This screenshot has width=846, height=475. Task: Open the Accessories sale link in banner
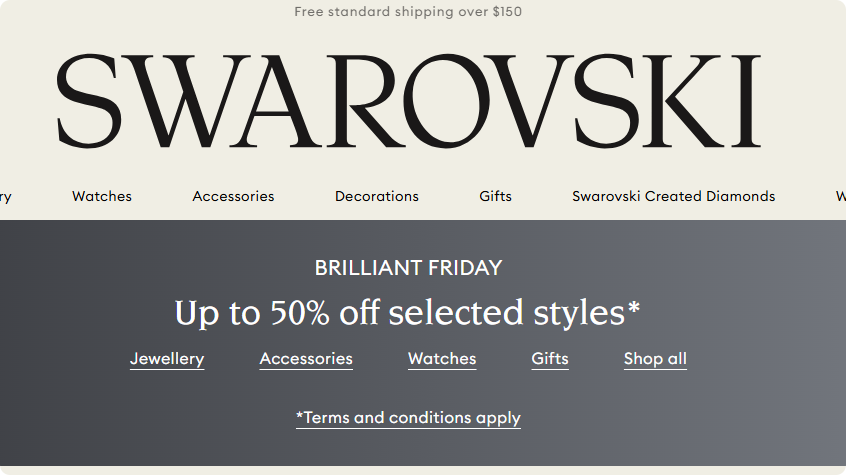(x=306, y=359)
